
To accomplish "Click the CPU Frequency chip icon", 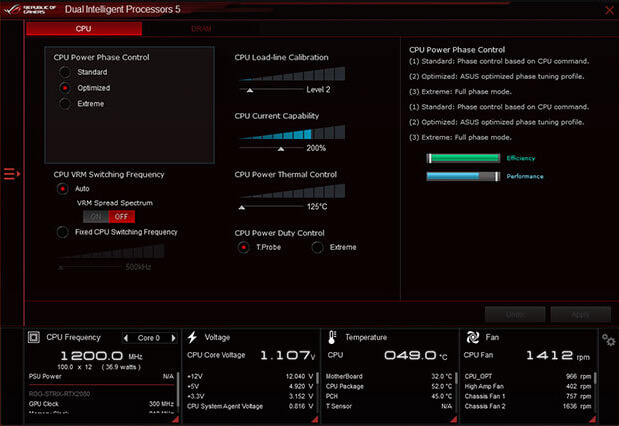I will point(35,338).
